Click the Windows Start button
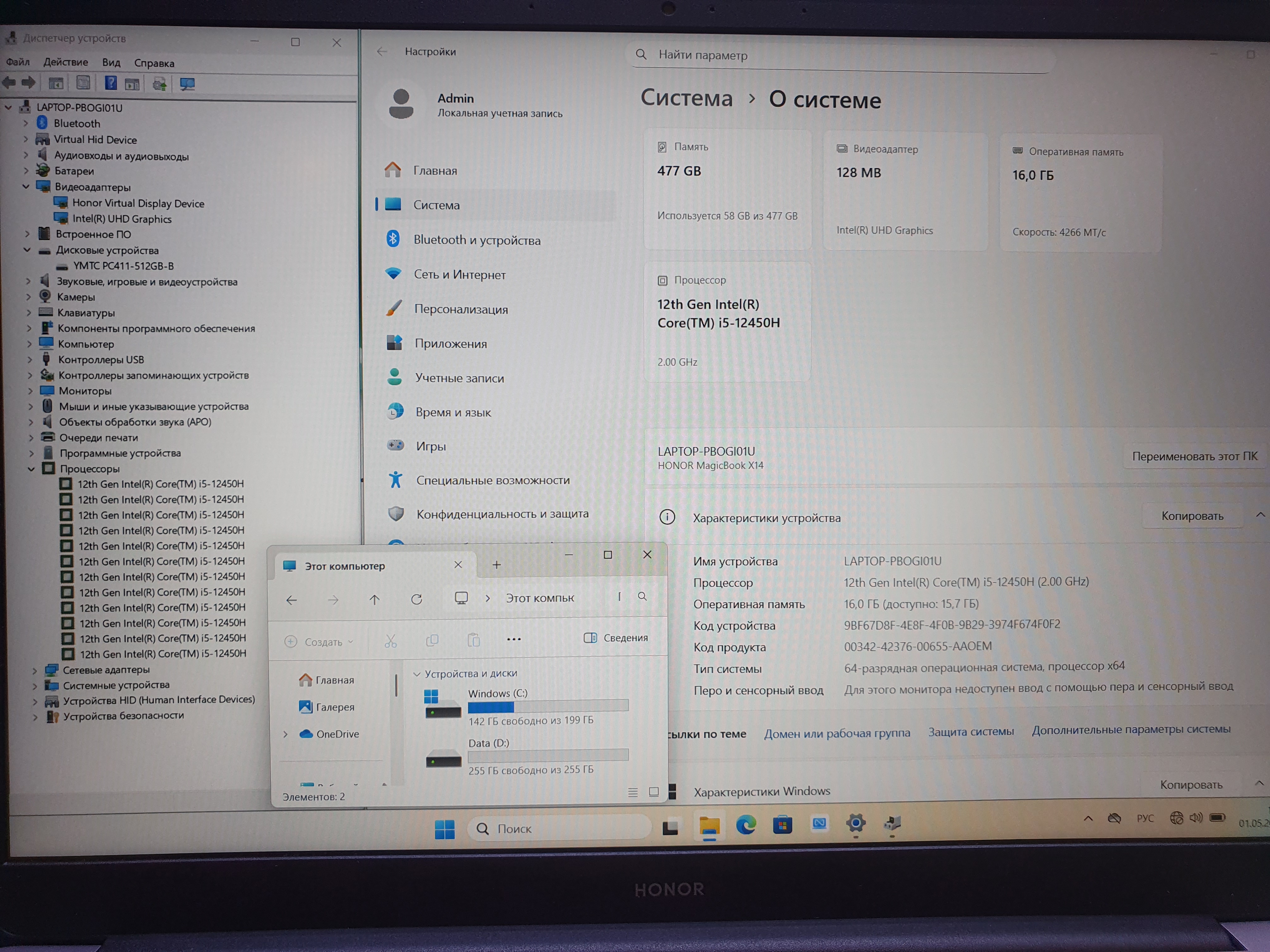Image resolution: width=1270 pixels, height=952 pixels. tap(444, 829)
